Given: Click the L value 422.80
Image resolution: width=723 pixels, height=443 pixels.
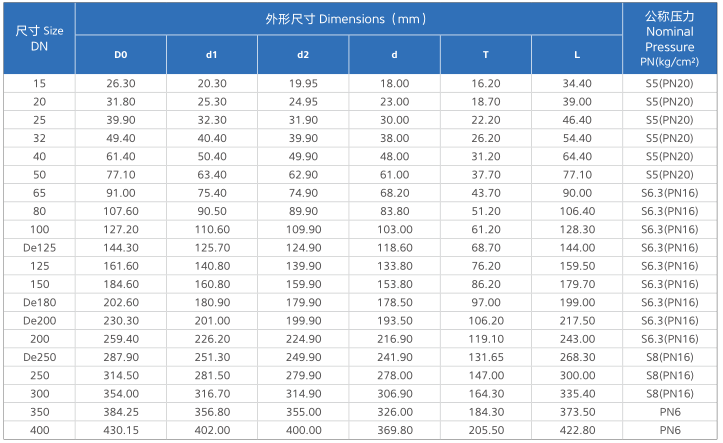Looking at the screenshot, I should click(x=577, y=431).
